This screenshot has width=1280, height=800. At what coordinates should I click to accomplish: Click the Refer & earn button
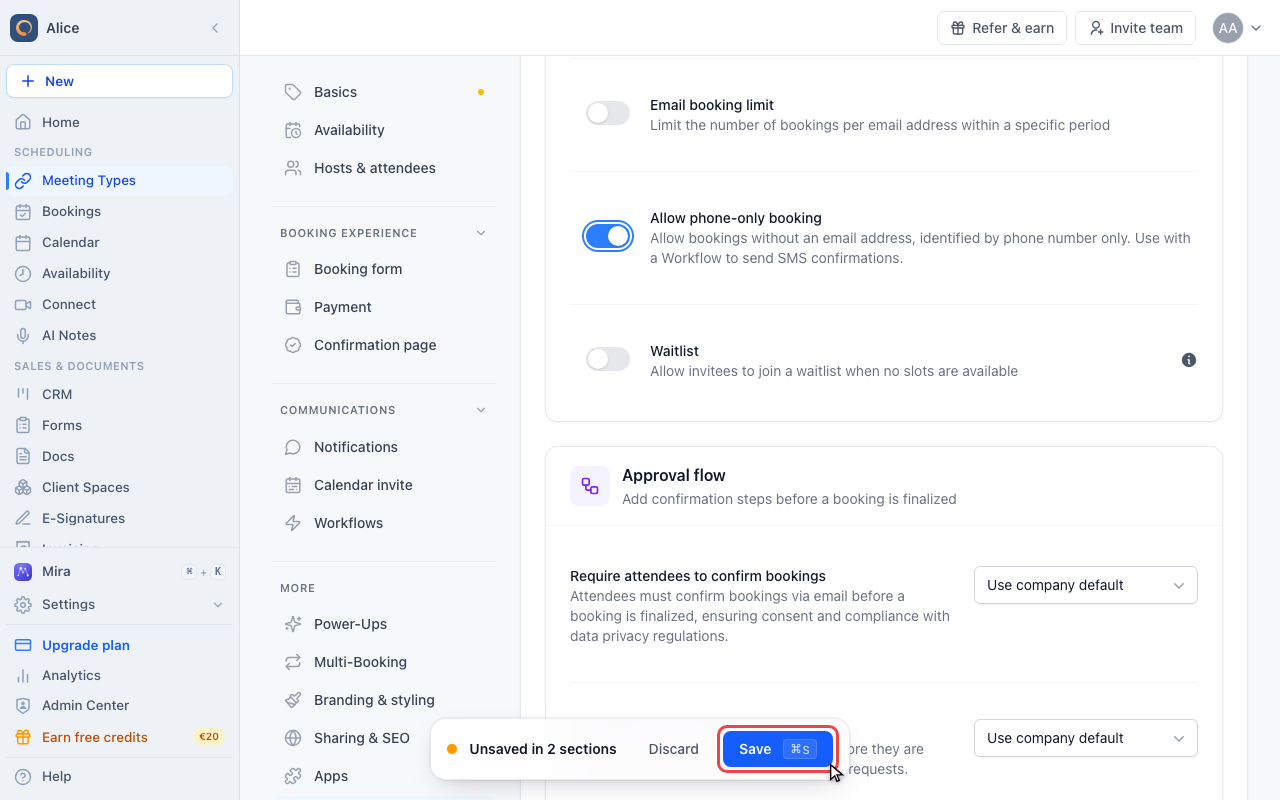pos(1002,28)
